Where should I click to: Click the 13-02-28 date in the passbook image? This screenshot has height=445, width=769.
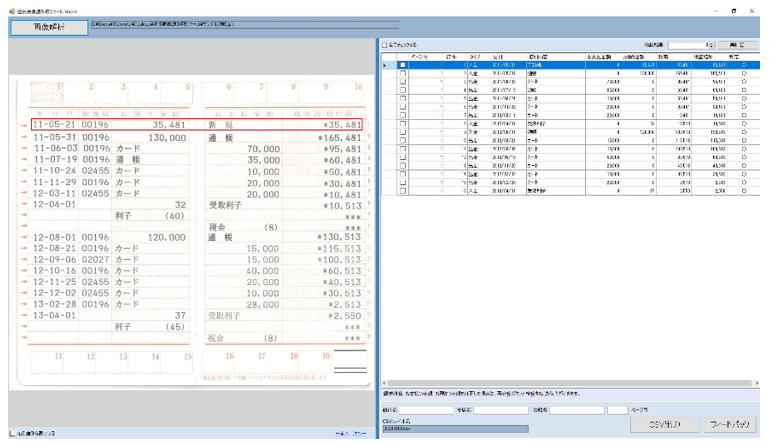coord(54,304)
